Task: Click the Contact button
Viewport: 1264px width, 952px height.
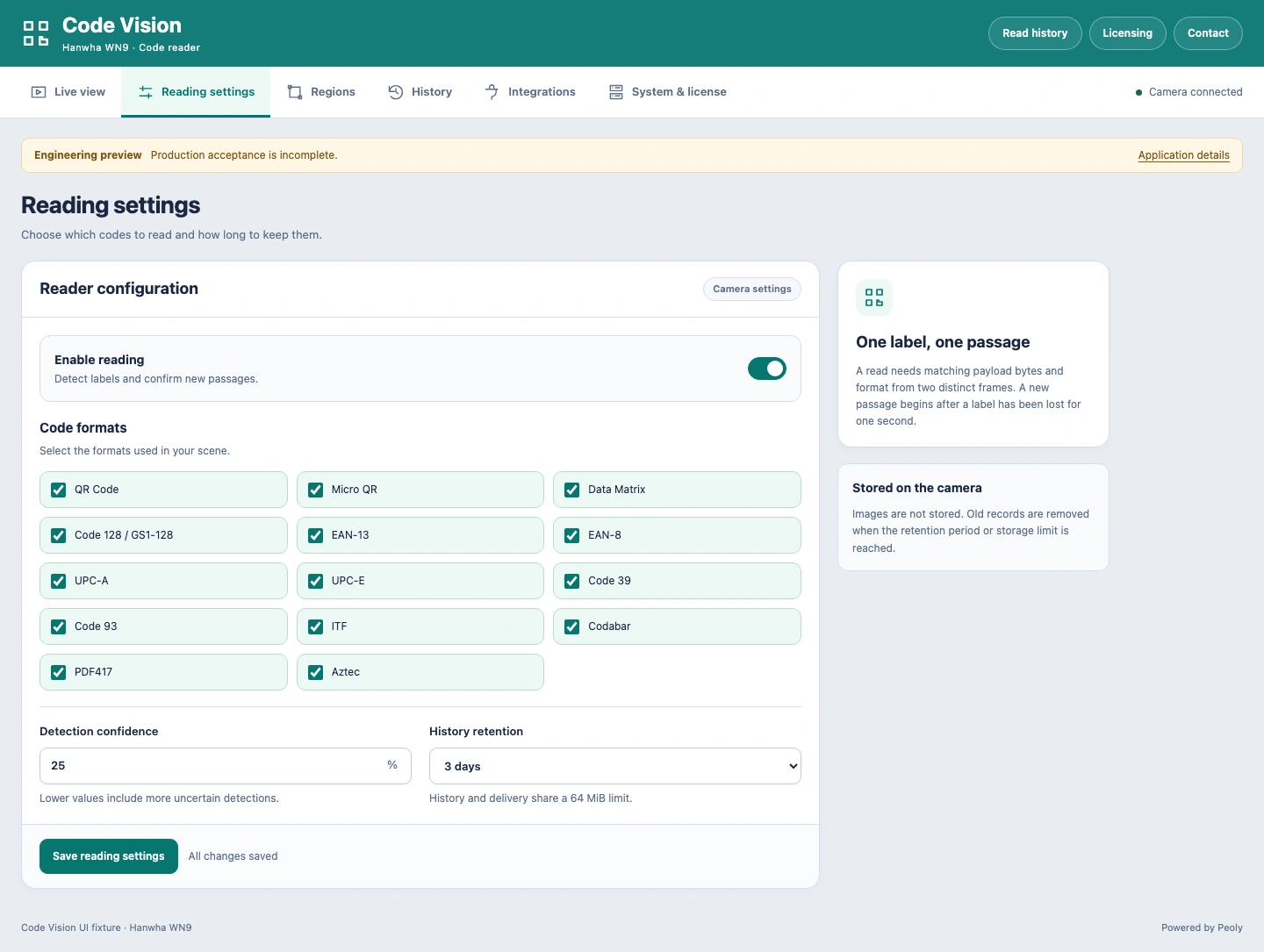Action: click(1208, 33)
